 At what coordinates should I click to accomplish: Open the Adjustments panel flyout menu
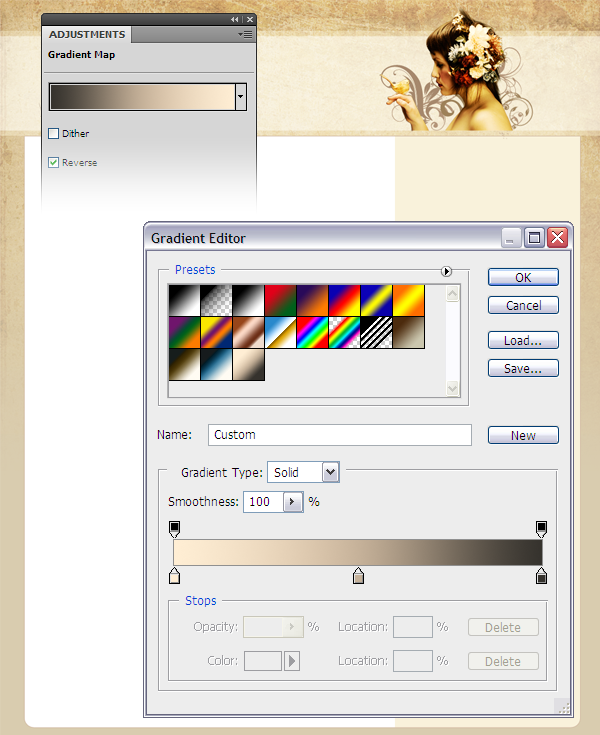tap(245, 34)
